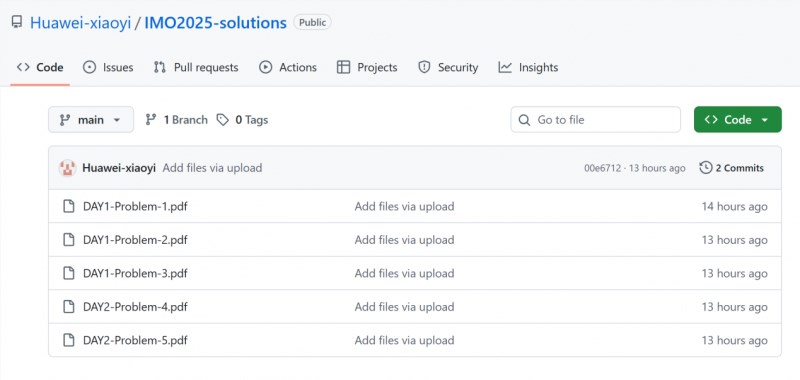
Task: Switch to the Pull requests tab
Action: [x=196, y=67]
